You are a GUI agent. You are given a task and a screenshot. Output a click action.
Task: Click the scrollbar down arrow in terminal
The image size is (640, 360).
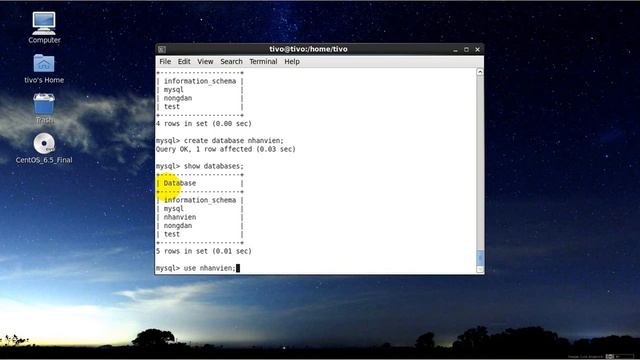[x=480, y=269]
